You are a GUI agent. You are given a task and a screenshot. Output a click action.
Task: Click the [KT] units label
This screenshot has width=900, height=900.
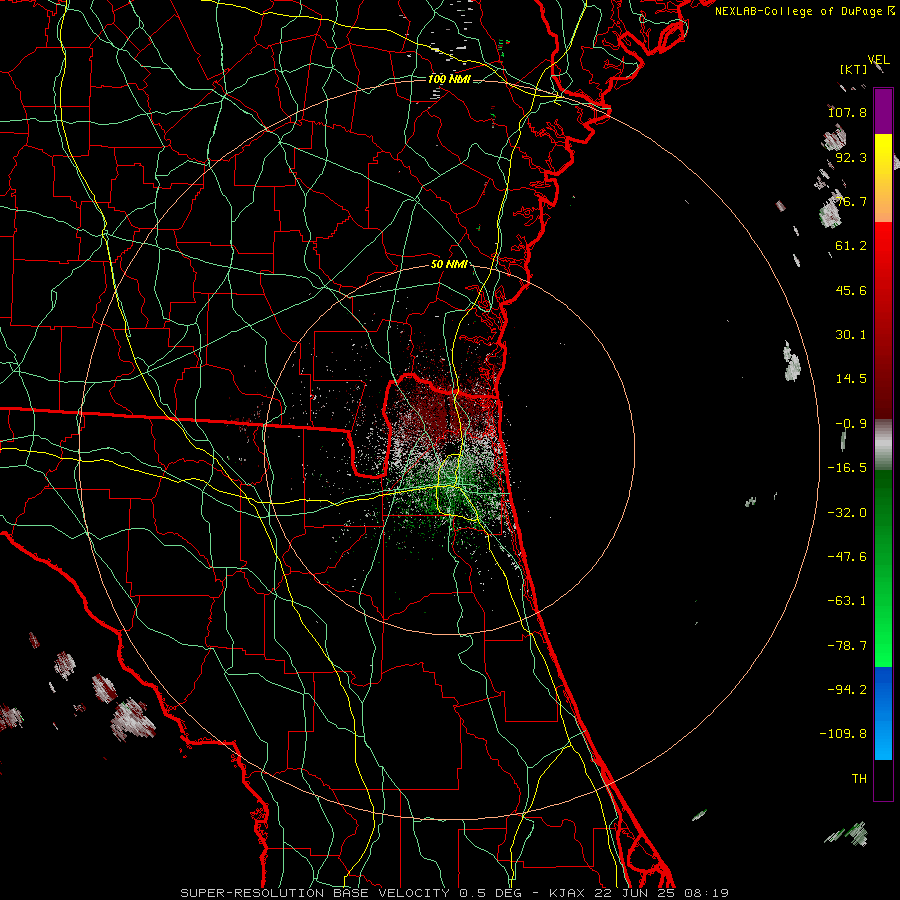854,69
